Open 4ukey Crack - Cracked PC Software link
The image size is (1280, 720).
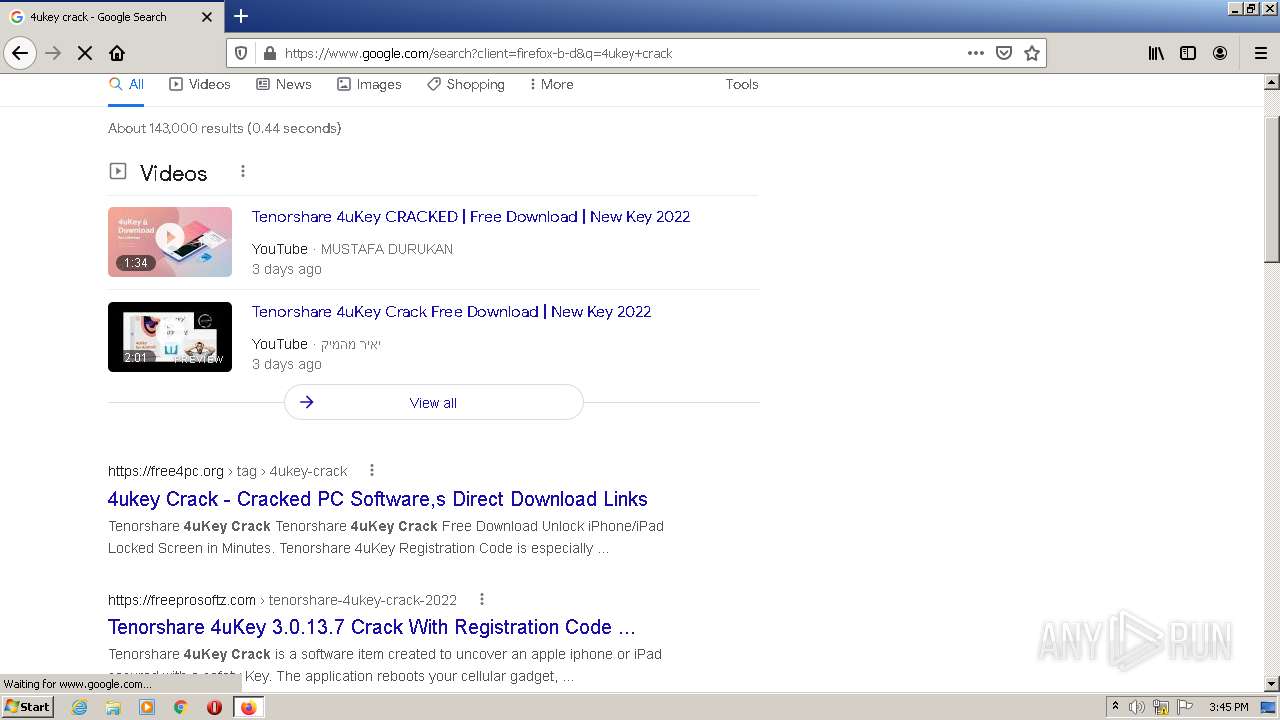click(377, 499)
